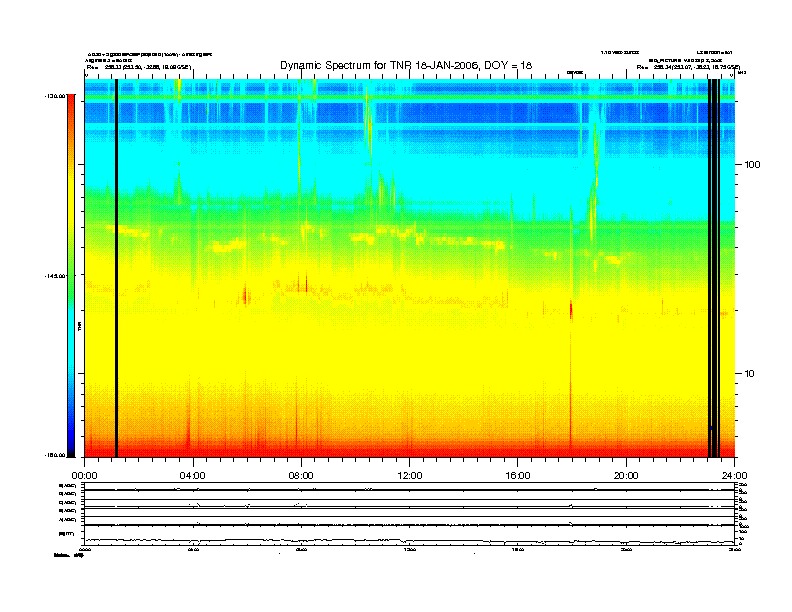Click the black data-gap stripe near 01:00
This screenshot has height=612, width=792.
point(116,268)
